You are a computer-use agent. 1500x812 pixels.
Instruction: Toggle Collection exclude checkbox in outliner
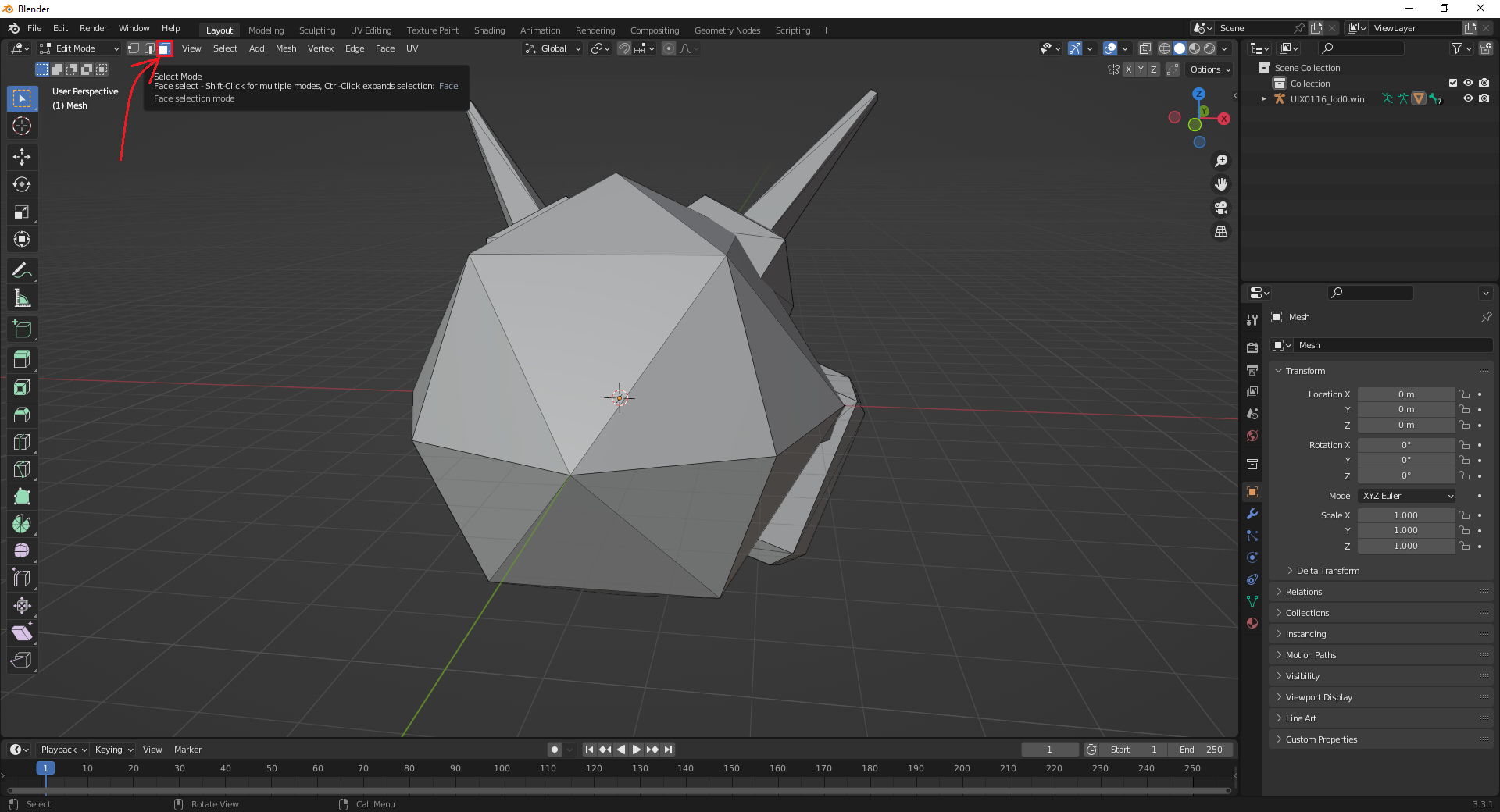coord(1453,83)
